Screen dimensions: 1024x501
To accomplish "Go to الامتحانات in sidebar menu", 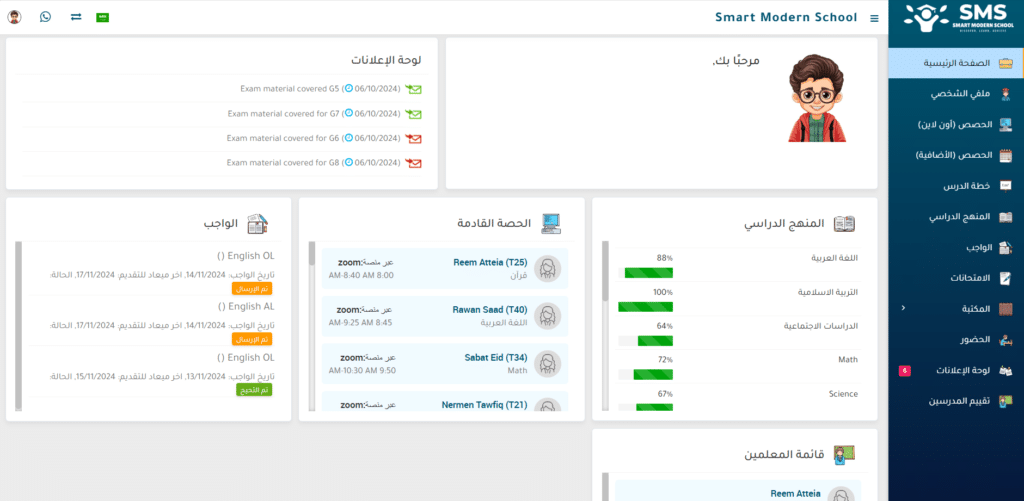I will 968,278.
